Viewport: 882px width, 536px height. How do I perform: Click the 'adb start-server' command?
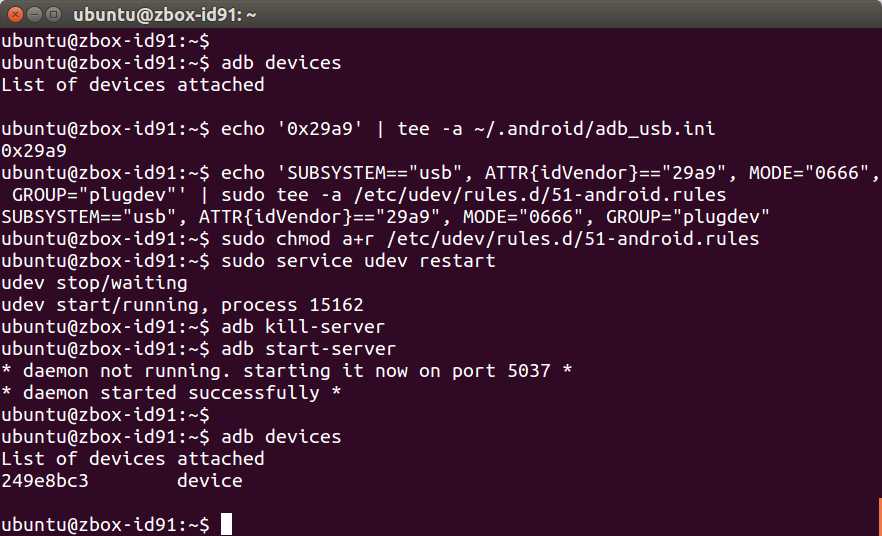point(308,349)
